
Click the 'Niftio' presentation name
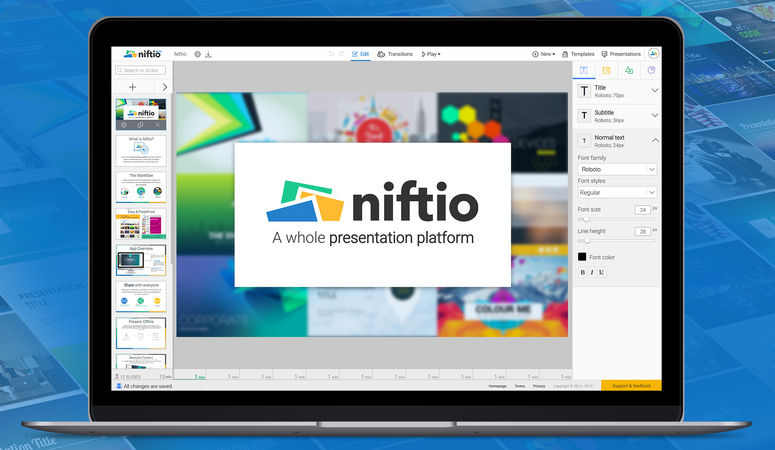(x=180, y=54)
